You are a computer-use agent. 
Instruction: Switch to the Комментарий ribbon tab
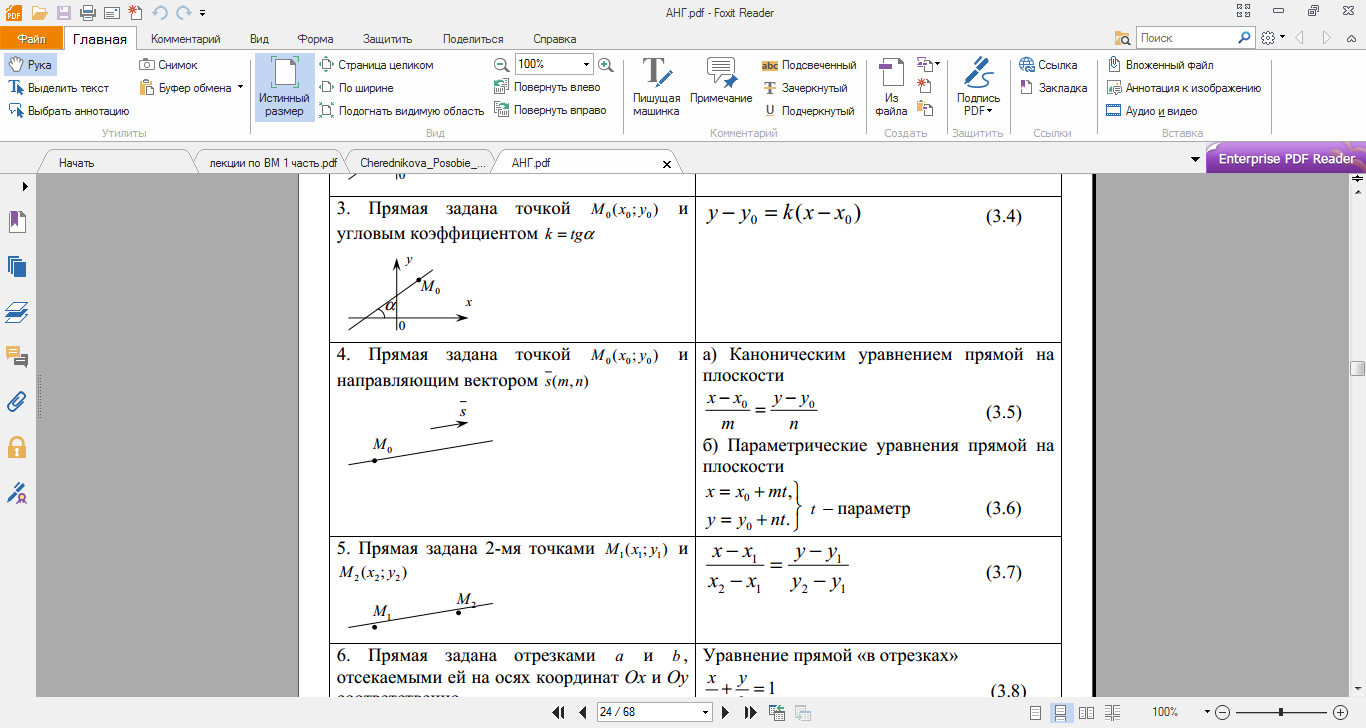point(185,39)
